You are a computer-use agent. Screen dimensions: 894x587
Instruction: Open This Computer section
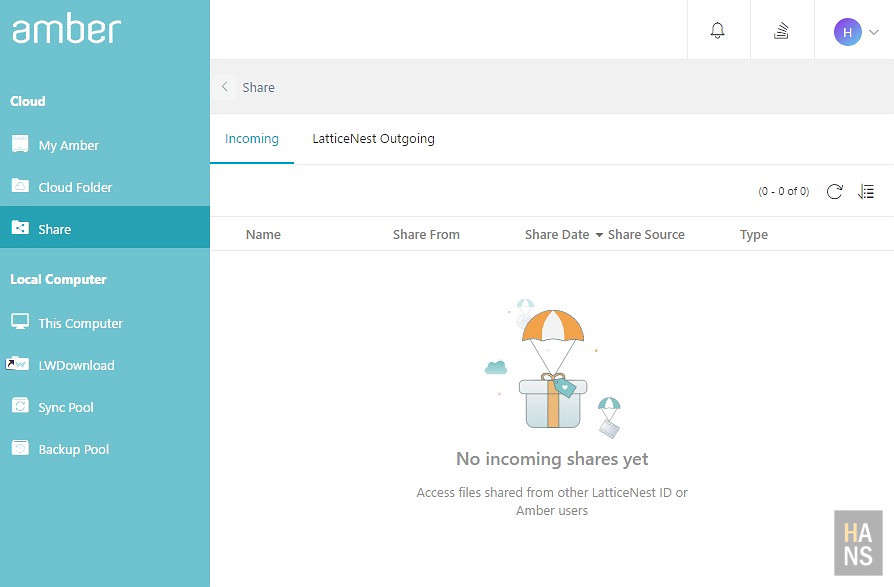[x=105, y=323]
